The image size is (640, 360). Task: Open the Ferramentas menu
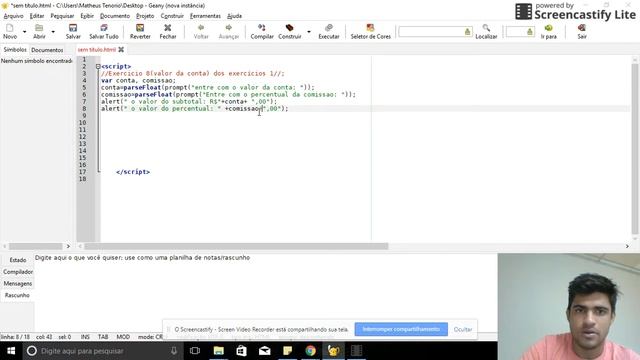point(205,16)
